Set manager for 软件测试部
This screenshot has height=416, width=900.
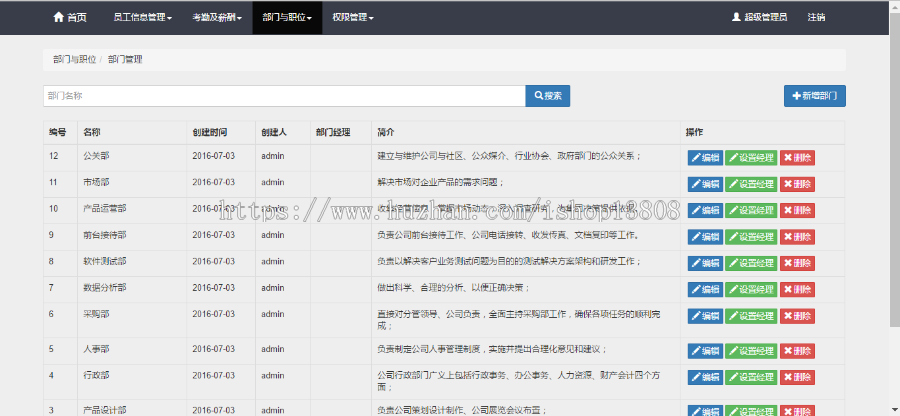(751, 263)
